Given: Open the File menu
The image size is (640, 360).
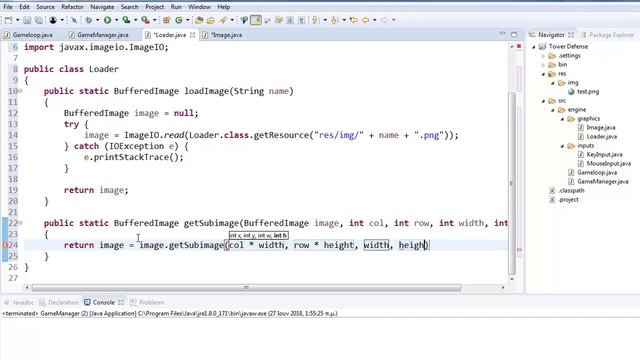Looking at the screenshot, I should (8, 7).
